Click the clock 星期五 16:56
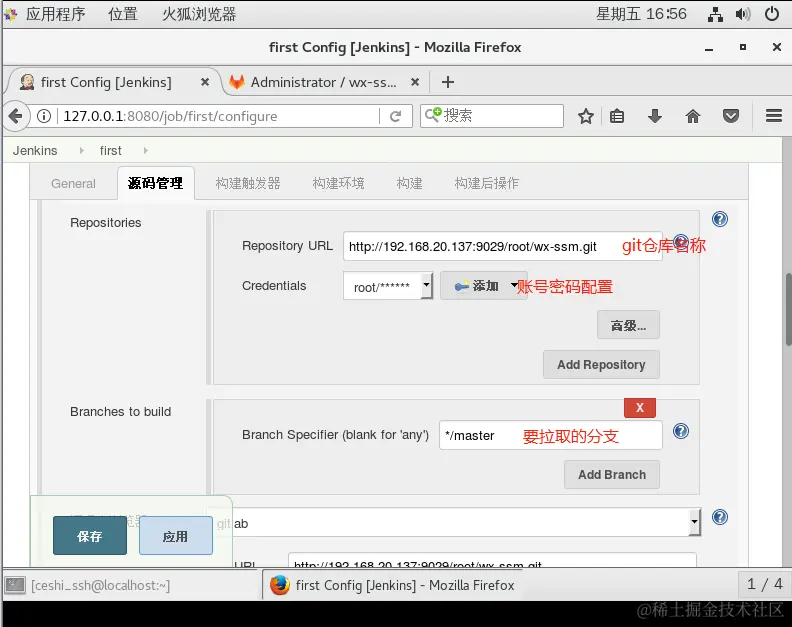The width and height of the screenshot is (792, 627). 641,14
